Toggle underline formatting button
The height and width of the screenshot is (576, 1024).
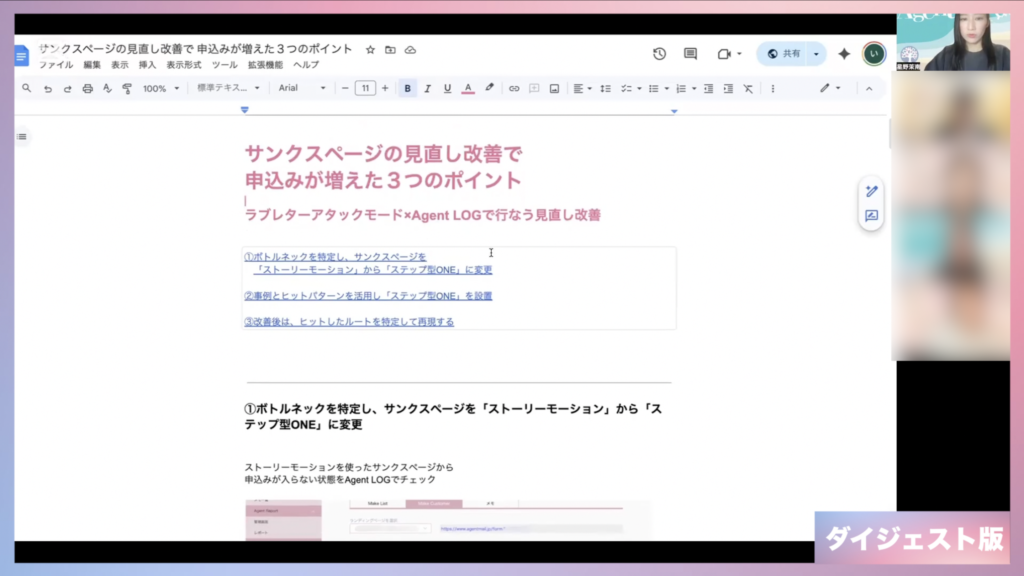pyautogui.click(x=447, y=89)
